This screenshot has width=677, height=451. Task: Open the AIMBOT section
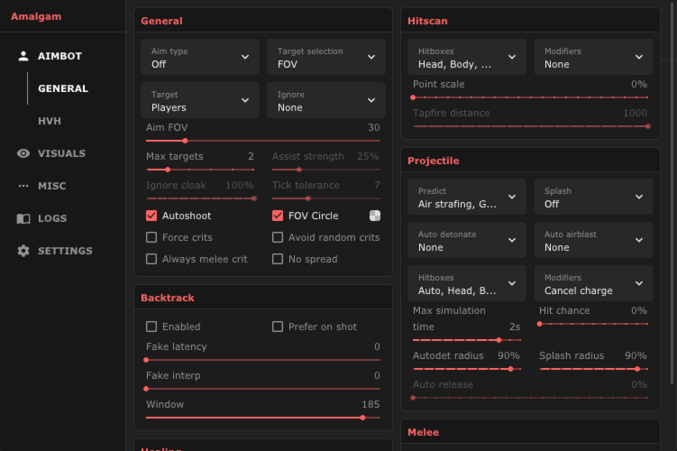(x=60, y=56)
